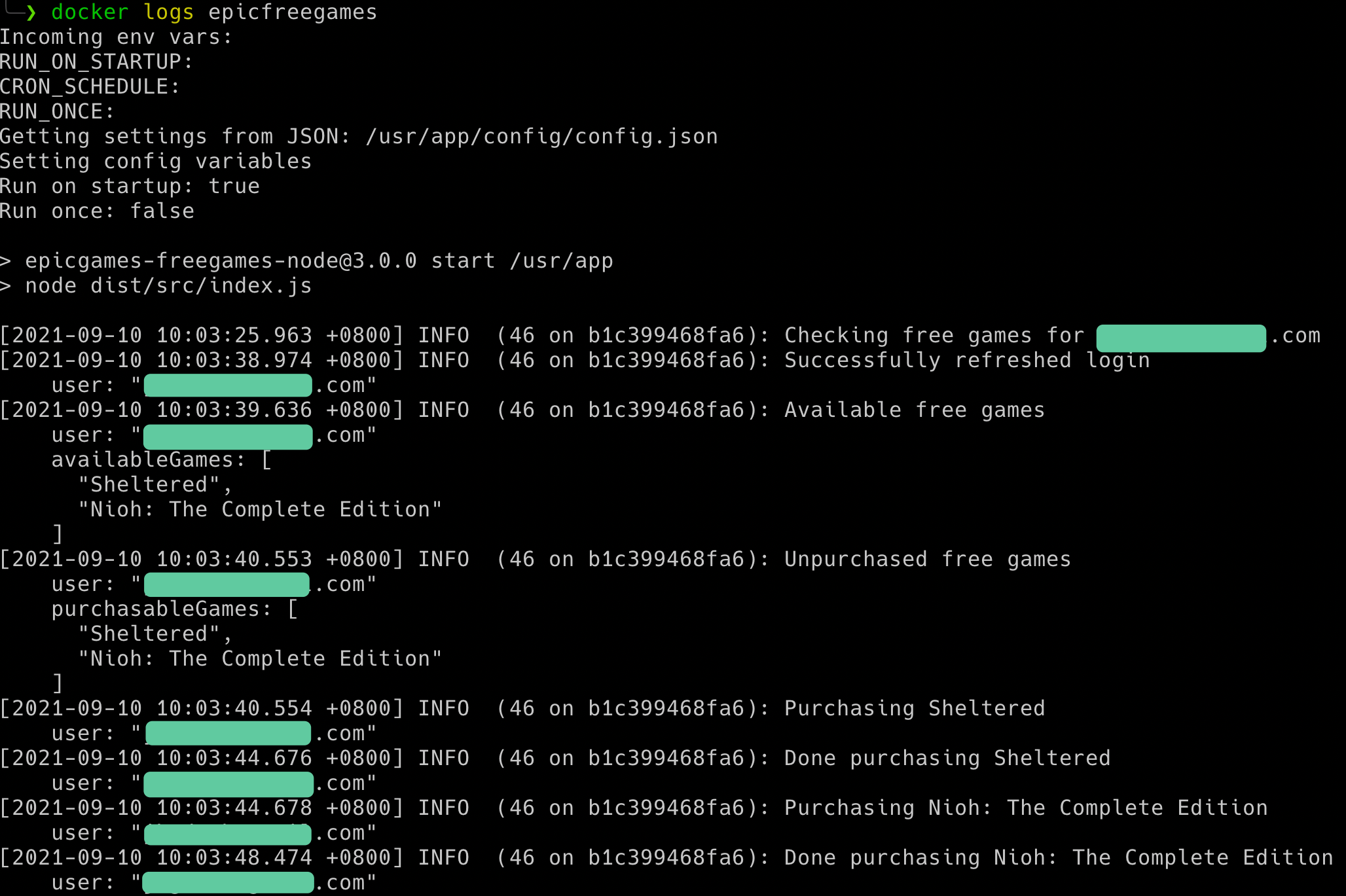Click the redacted email on the 'Checking free games' line
This screenshot has height=896, width=1346.
1181,338
